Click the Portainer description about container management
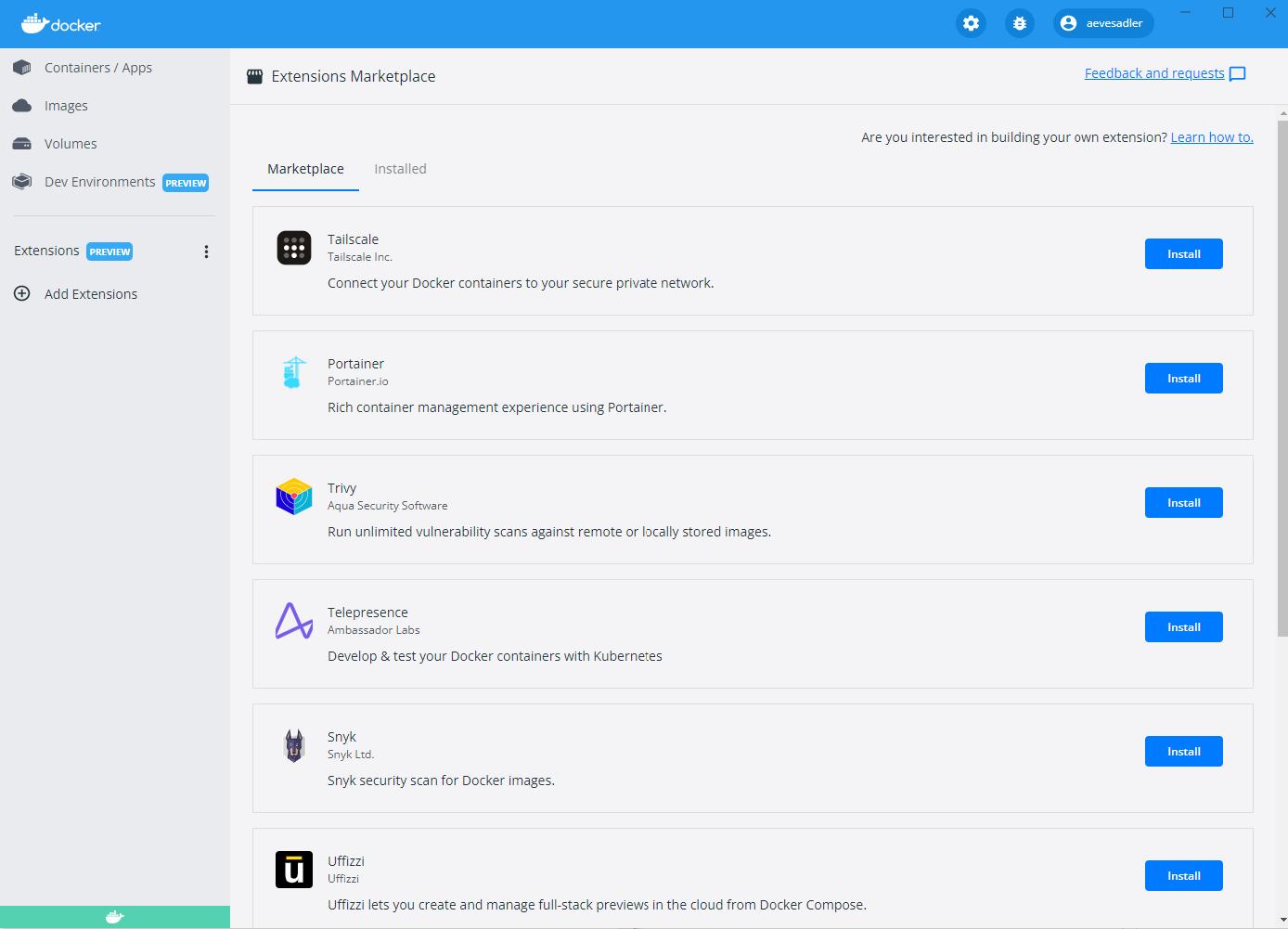This screenshot has height=929, width=1288. [497, 407]
